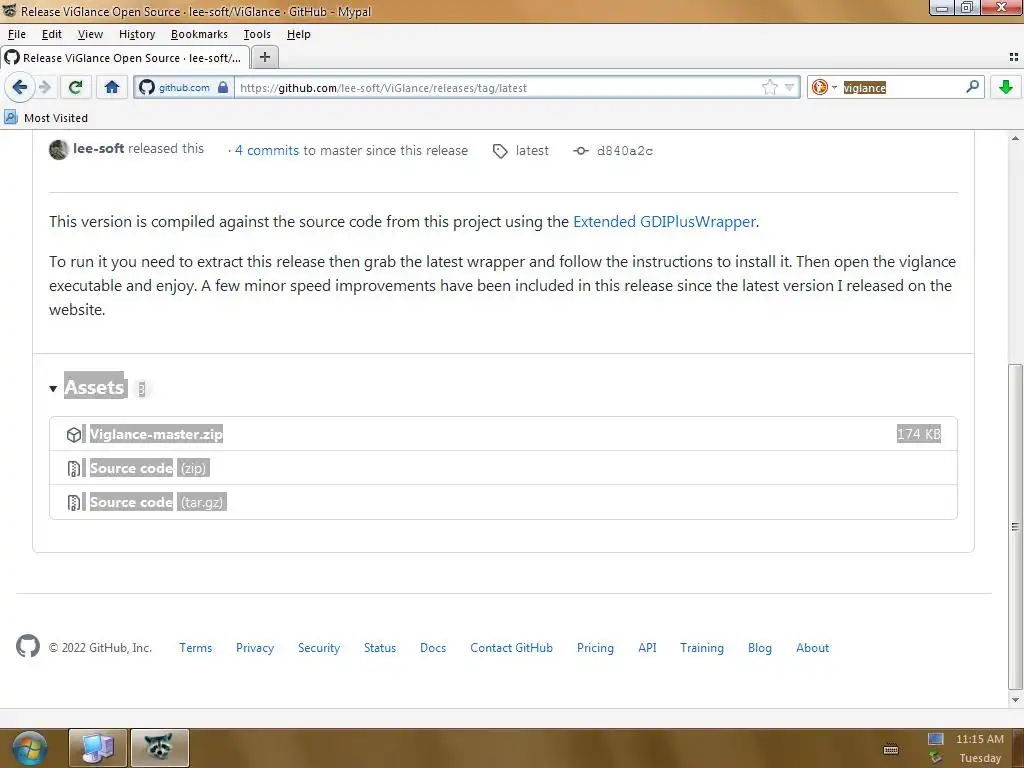The width and height of the screenshot is (1024, 768).
Task: Click inside the URL address field
Action: pos(496,88)
